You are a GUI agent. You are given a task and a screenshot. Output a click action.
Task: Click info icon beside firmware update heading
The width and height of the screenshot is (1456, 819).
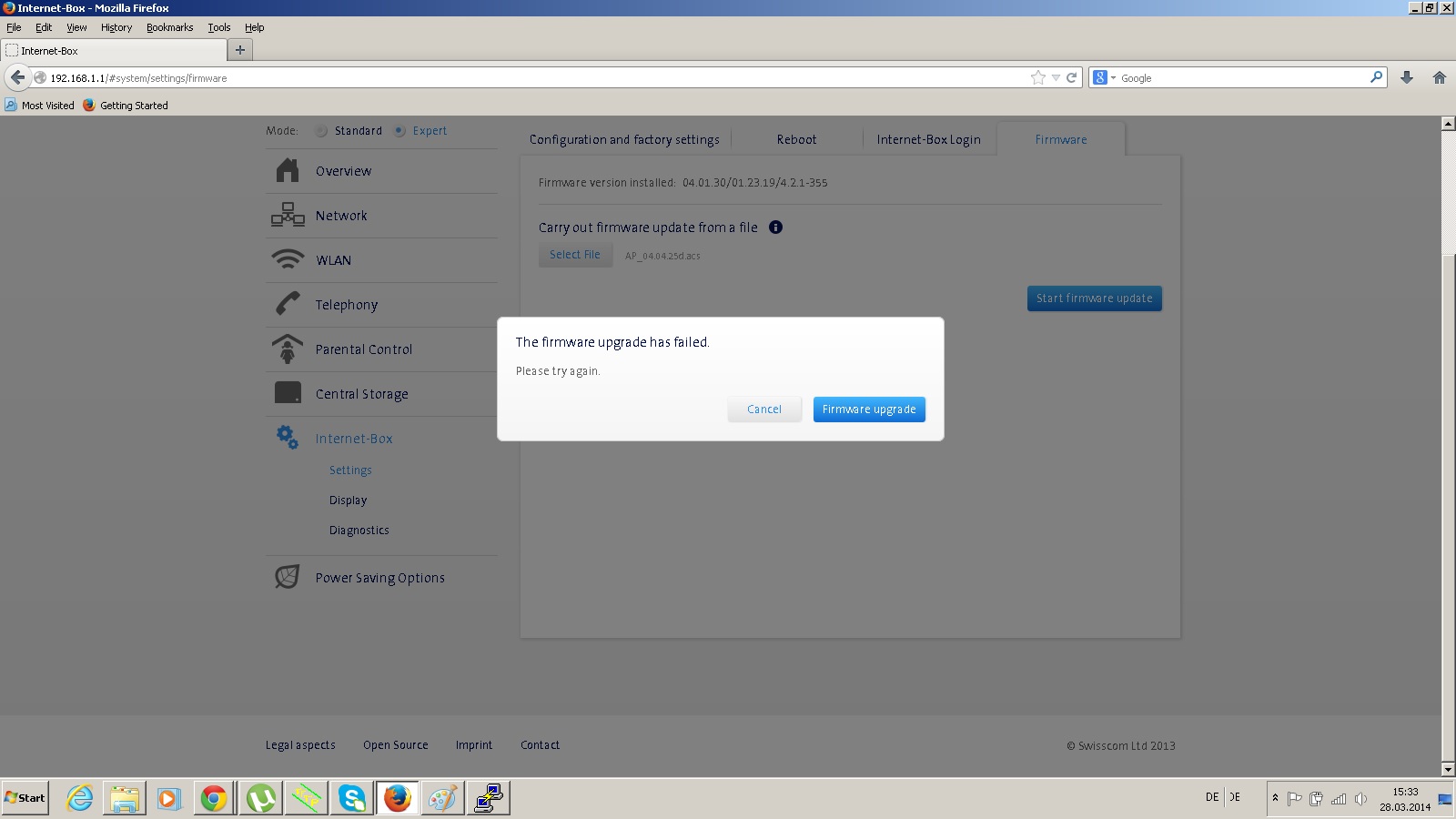(x=775, y=227)
